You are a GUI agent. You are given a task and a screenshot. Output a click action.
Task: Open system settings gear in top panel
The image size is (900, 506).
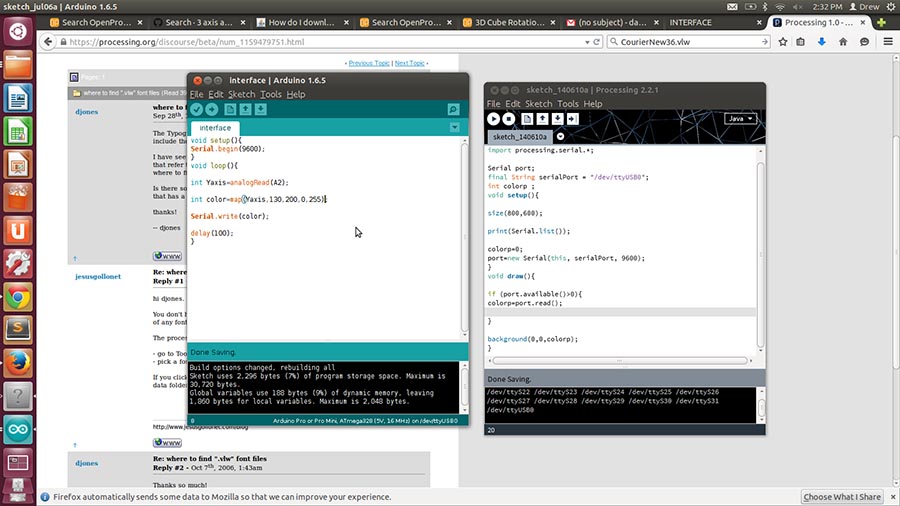[890, 7]
